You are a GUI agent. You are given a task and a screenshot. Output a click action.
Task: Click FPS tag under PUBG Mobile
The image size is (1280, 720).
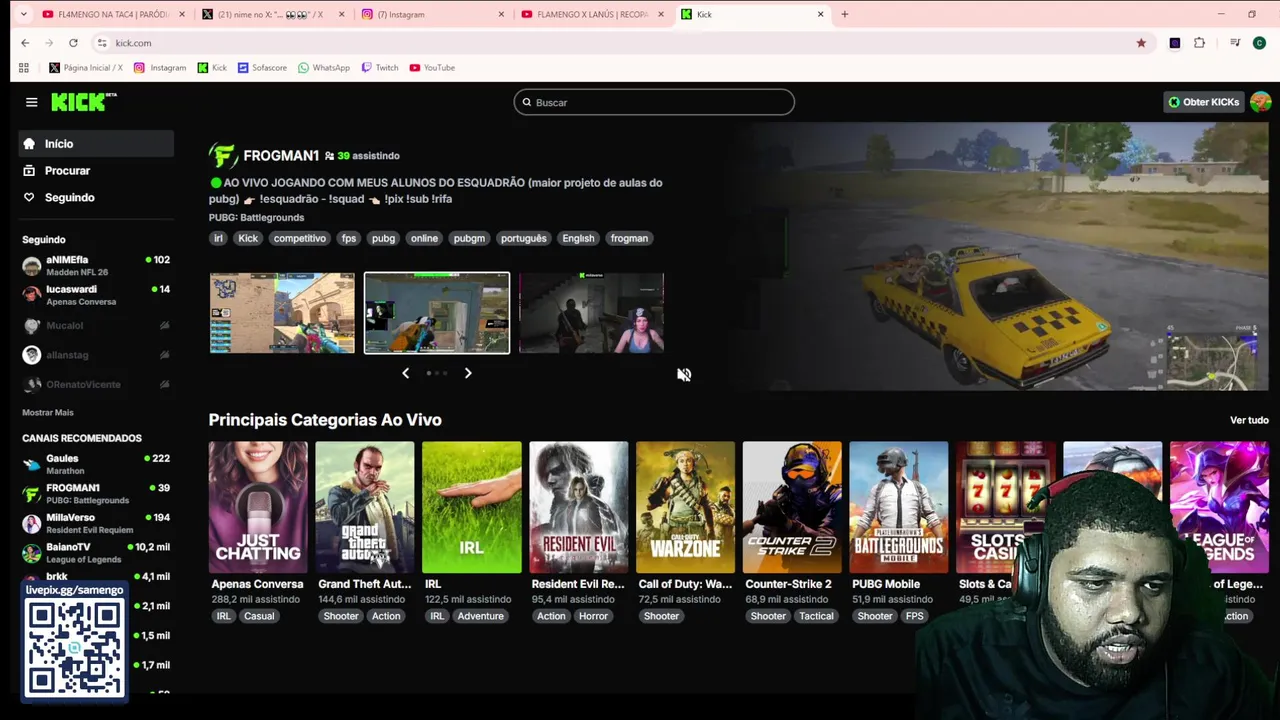tap(915, 616)
